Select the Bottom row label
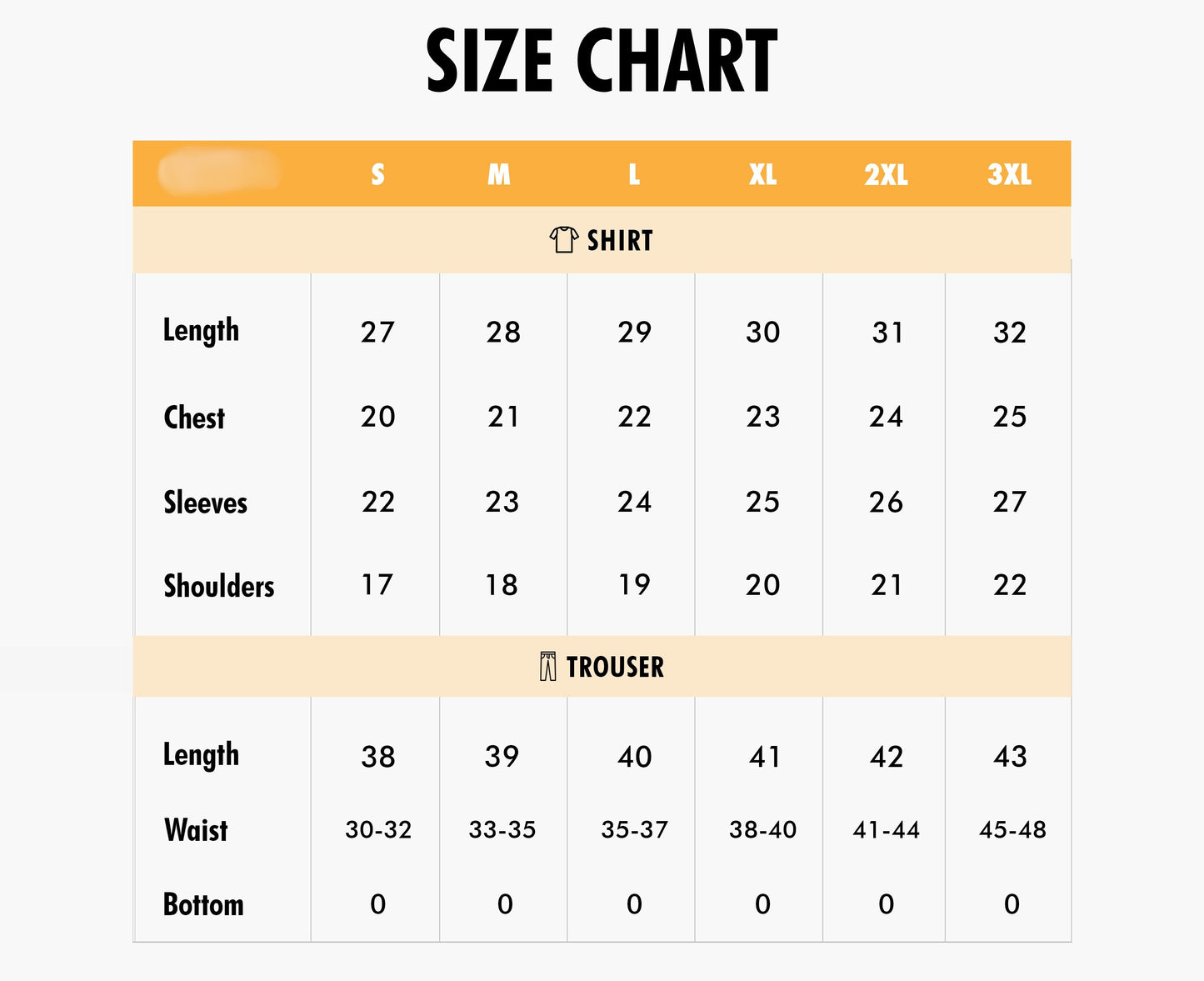Screen dimensions: 1204x981 tap(203, 905)
